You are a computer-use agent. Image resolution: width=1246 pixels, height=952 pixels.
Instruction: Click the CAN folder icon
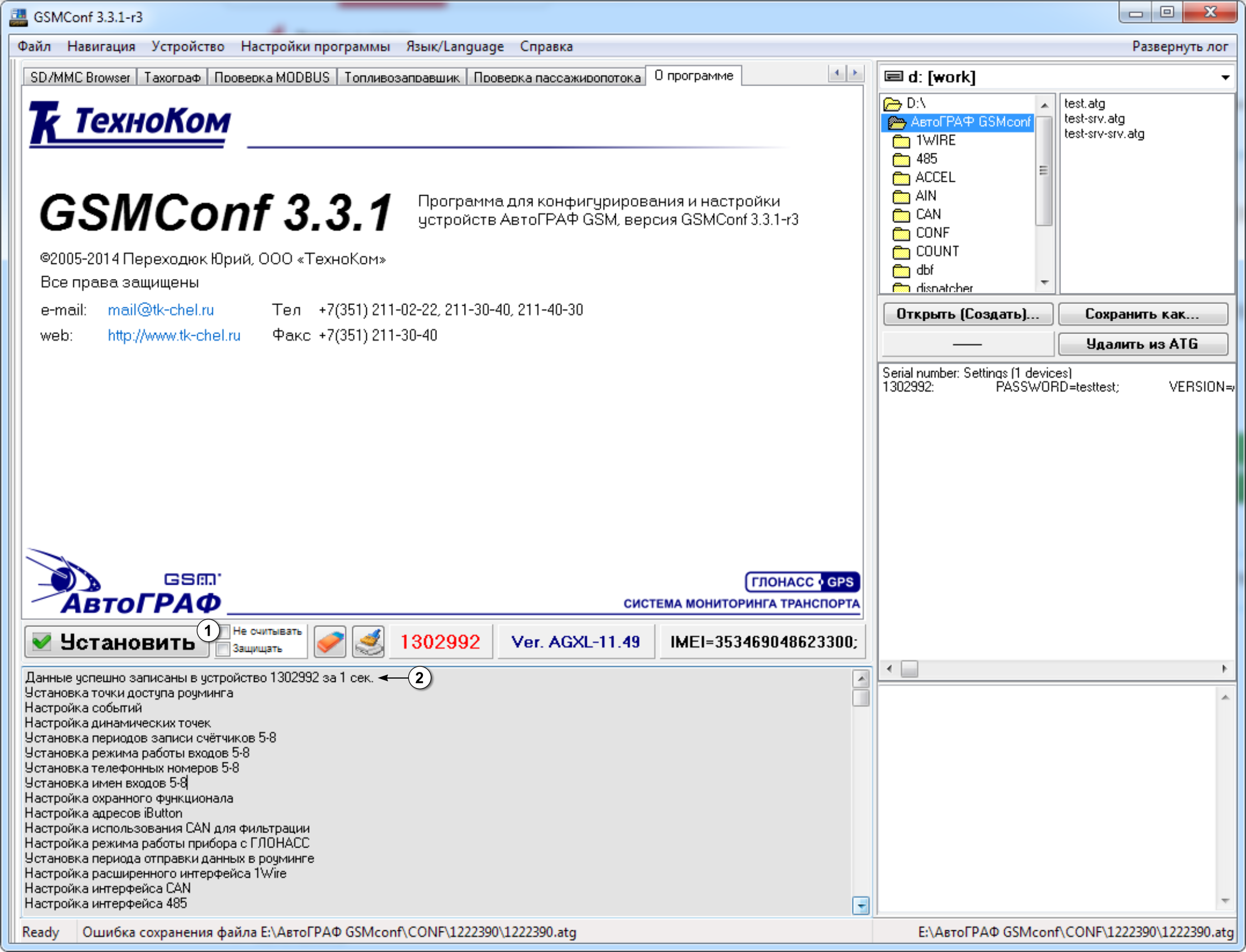coord(901,215)
